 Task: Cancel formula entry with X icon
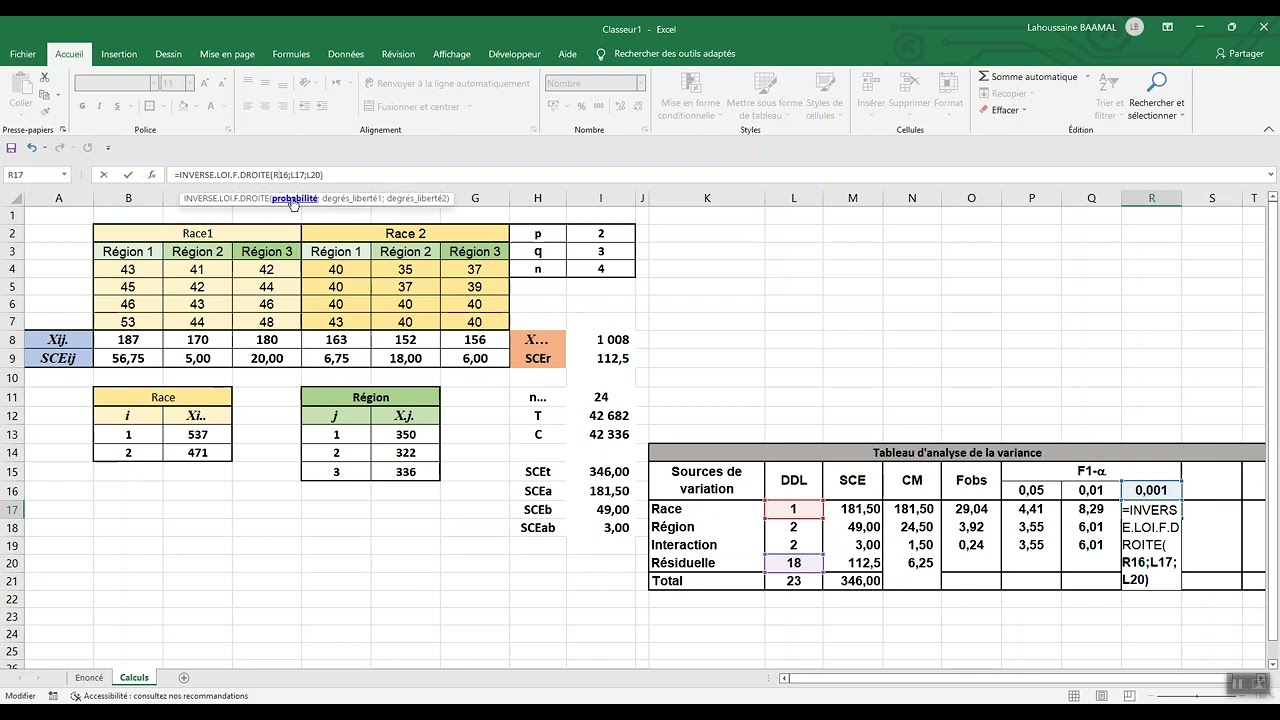103,174
